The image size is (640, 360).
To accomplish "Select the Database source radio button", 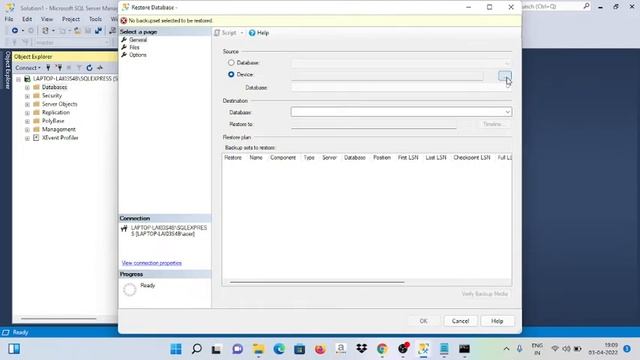I will (231, 62).
